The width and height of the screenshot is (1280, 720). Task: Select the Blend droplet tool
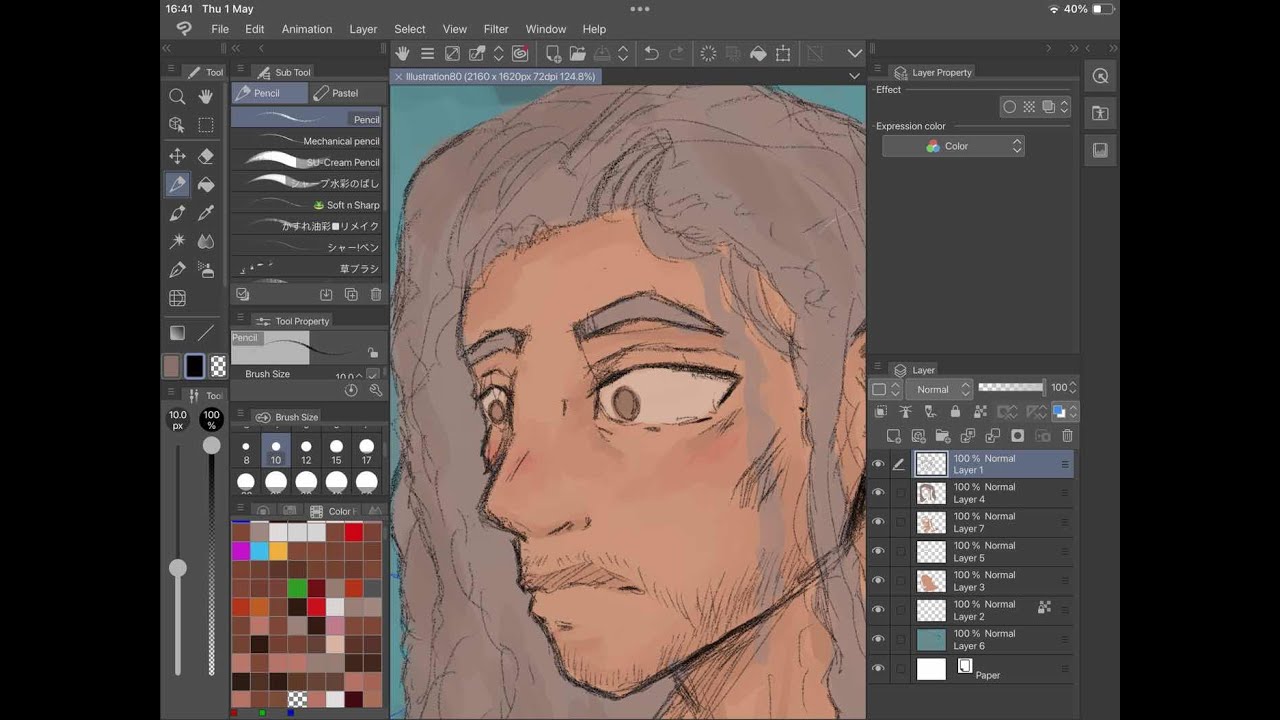(x=206, y=241)
